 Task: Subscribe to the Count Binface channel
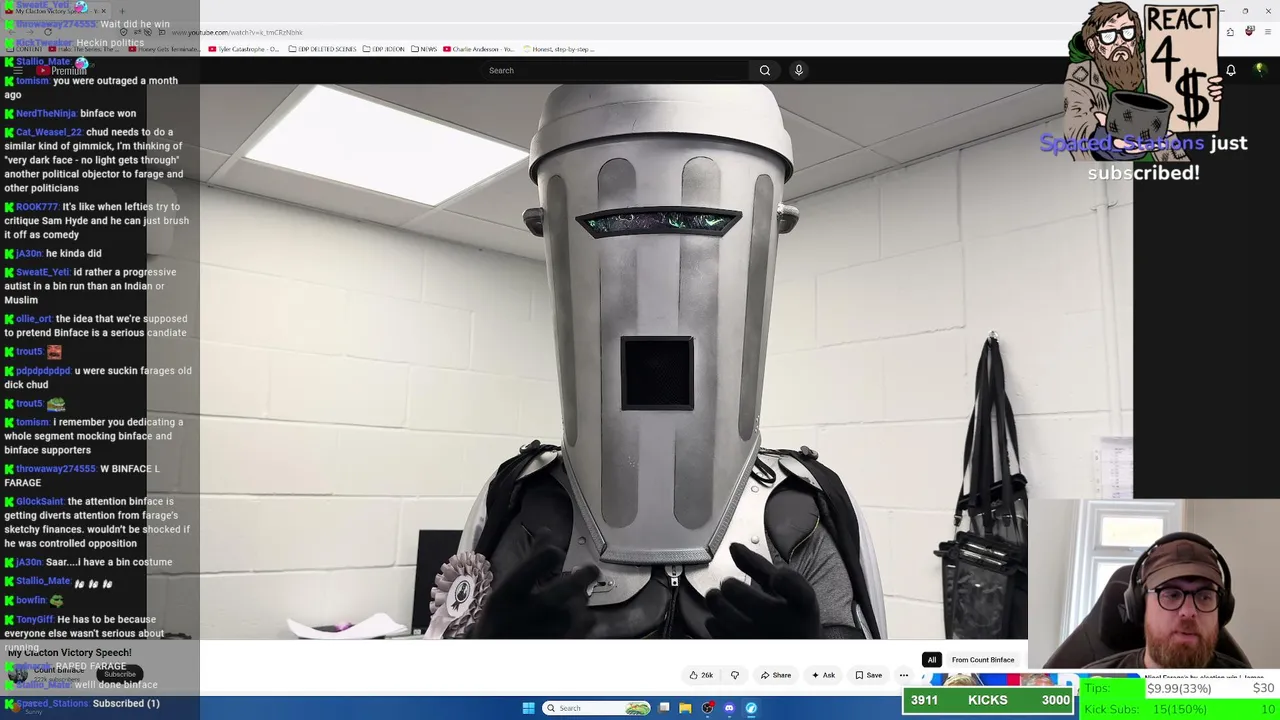click(119, 674)
